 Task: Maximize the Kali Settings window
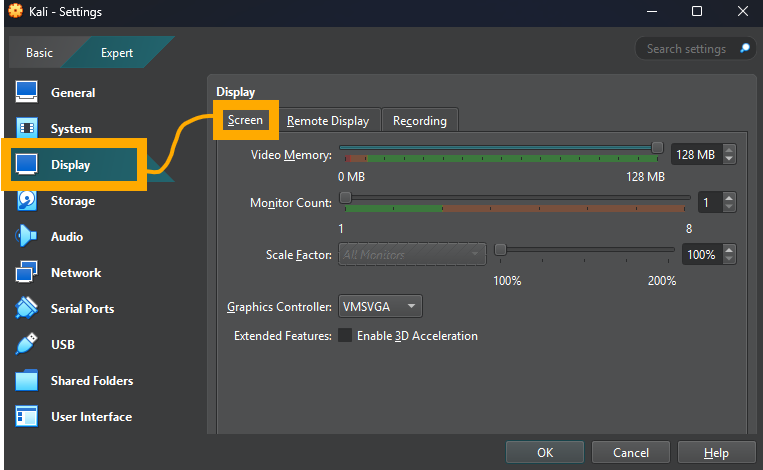(x=697, y=11)
